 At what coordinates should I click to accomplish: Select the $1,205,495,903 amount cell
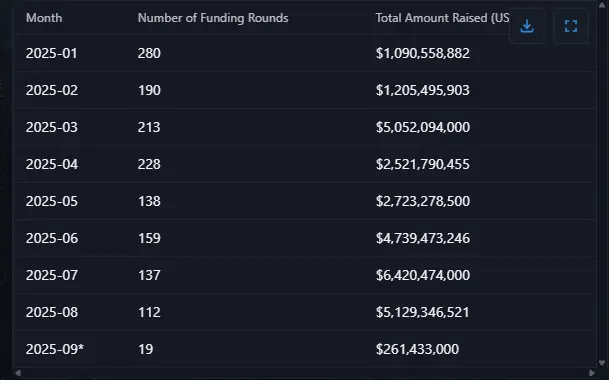(x=423, y=90)
